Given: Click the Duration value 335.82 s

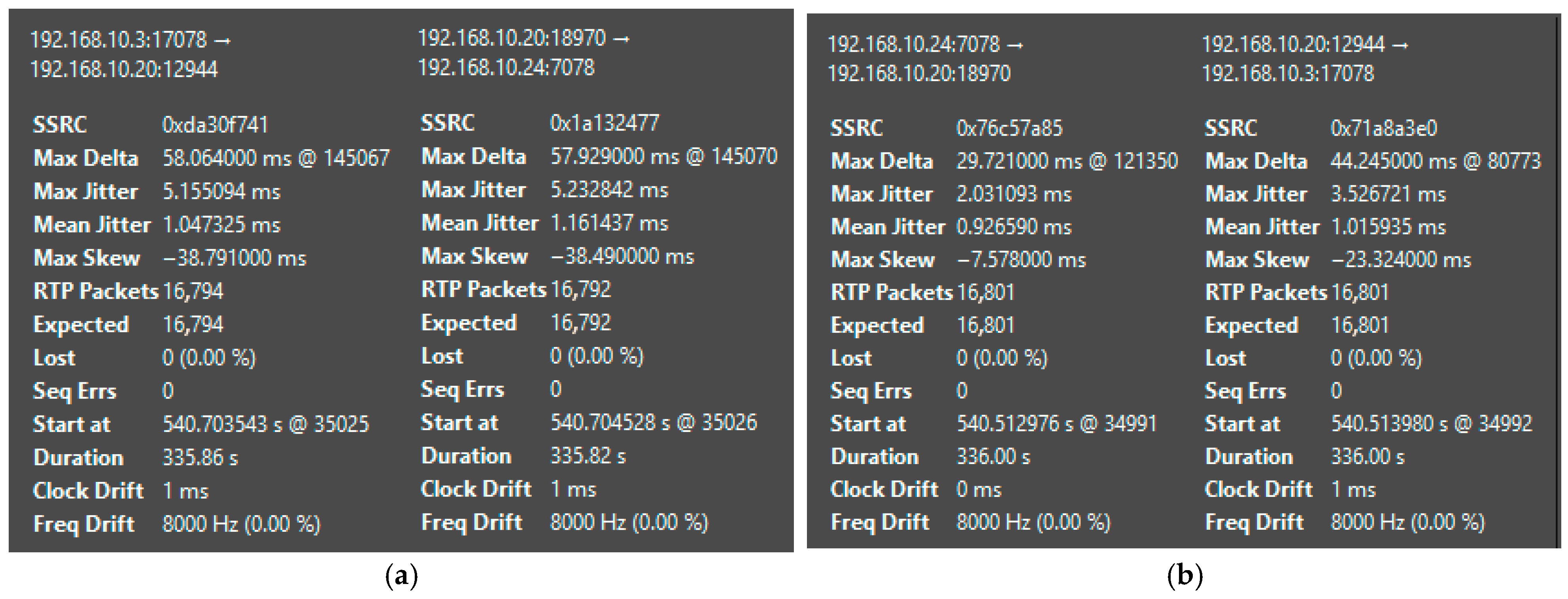Looking at the screenshot, I should tap(588, 457).
